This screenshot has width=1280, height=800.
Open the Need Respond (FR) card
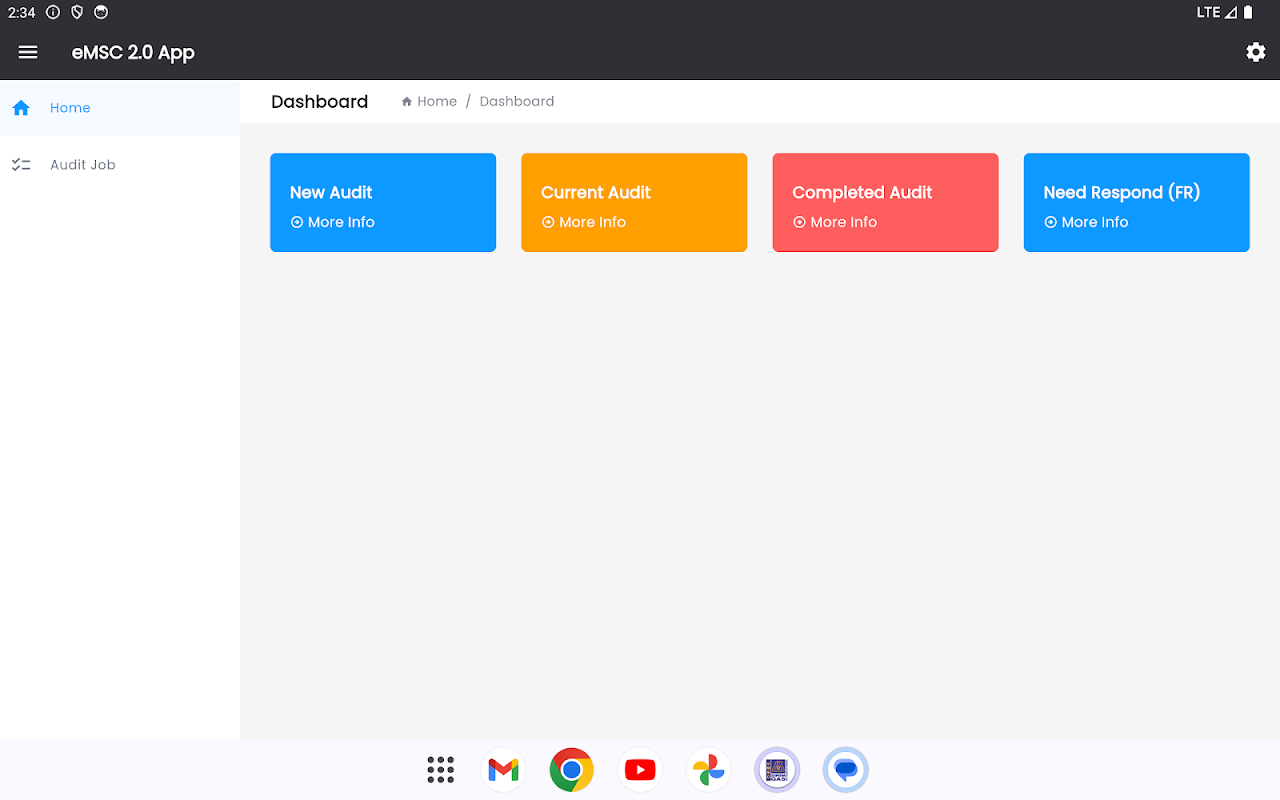[x=1136, y=202]
